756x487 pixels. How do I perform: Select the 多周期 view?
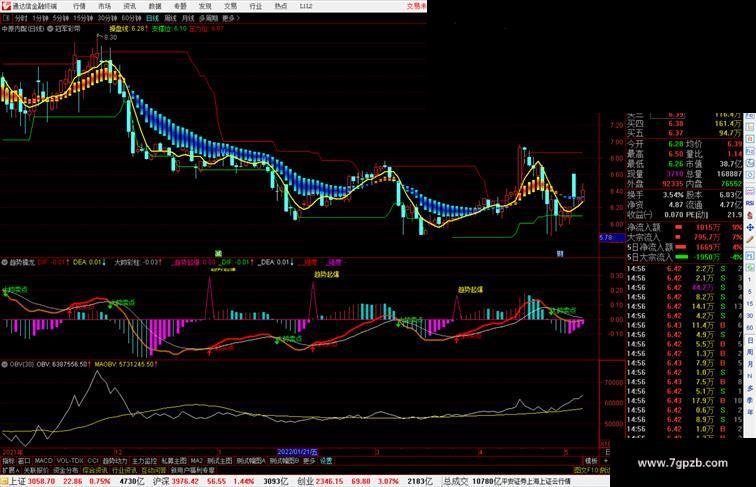coord(209,18)
